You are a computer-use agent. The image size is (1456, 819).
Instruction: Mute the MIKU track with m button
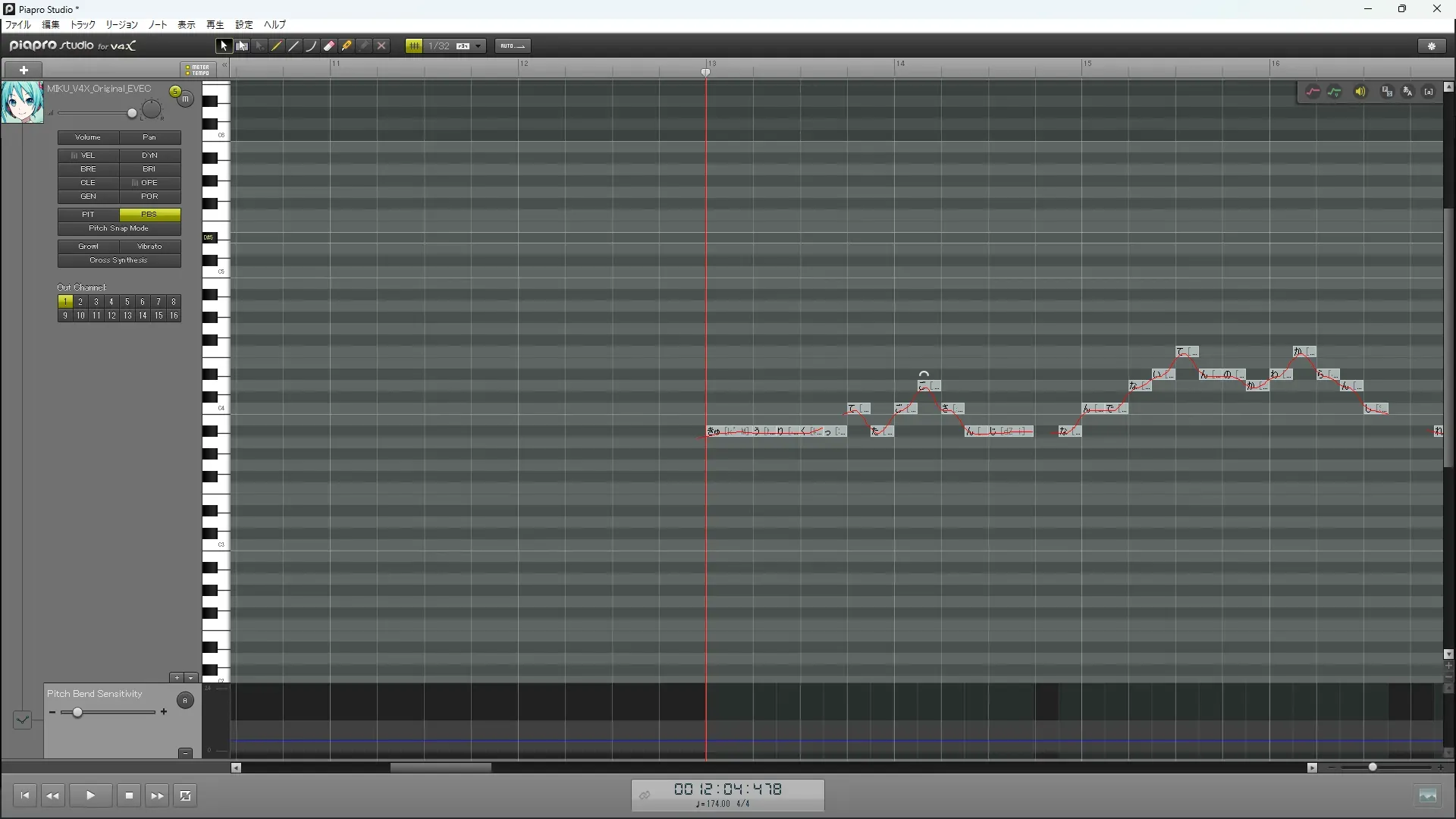coord(185,99)
